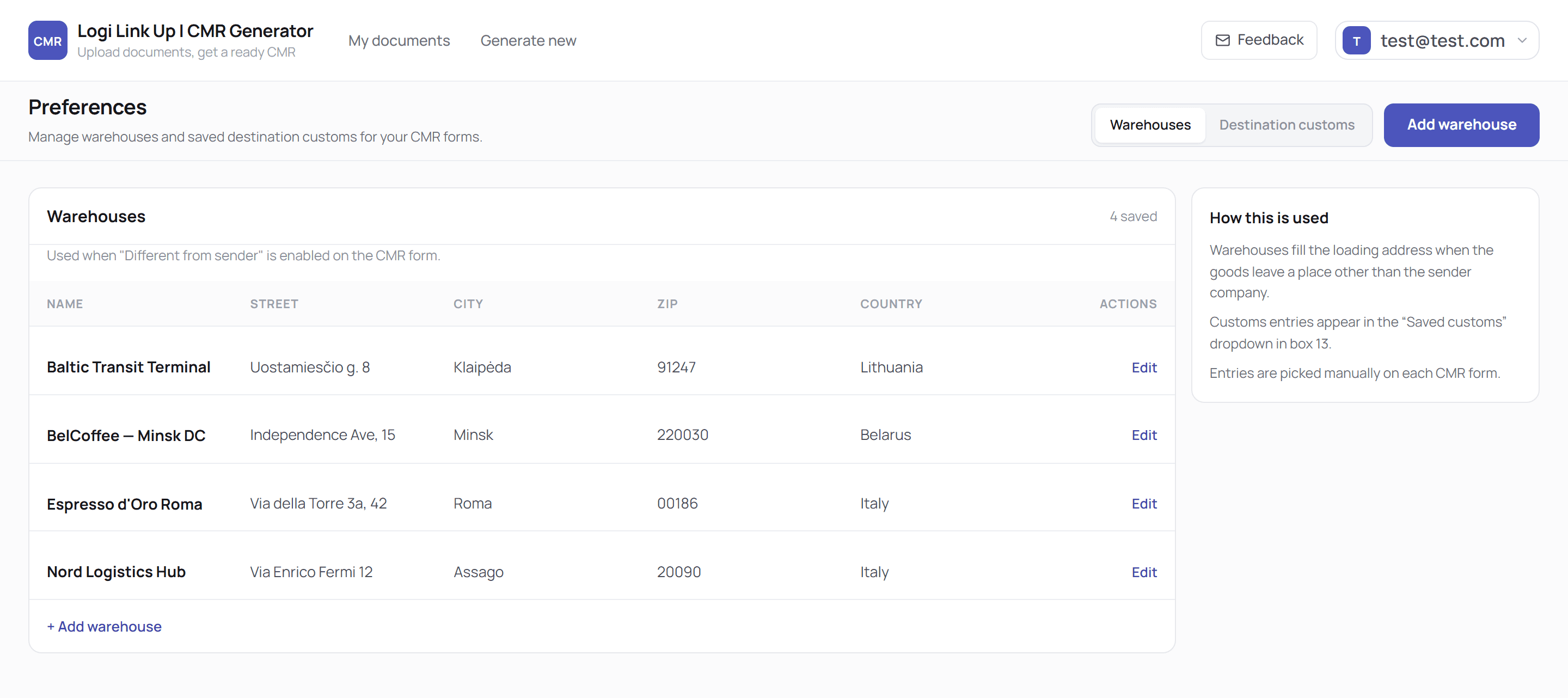Select the Baltic Transit Terminal name
The width and height of the screenshot is (1568, 698).
click(128, 368)
